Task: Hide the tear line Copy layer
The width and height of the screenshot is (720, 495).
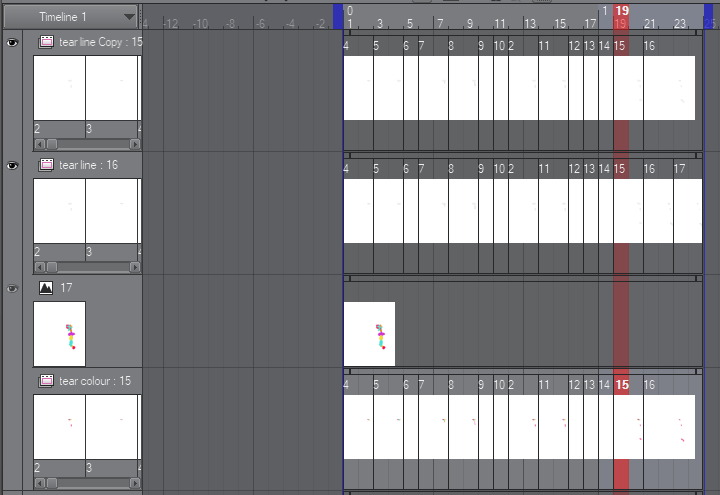Action: tap(13, 42)
